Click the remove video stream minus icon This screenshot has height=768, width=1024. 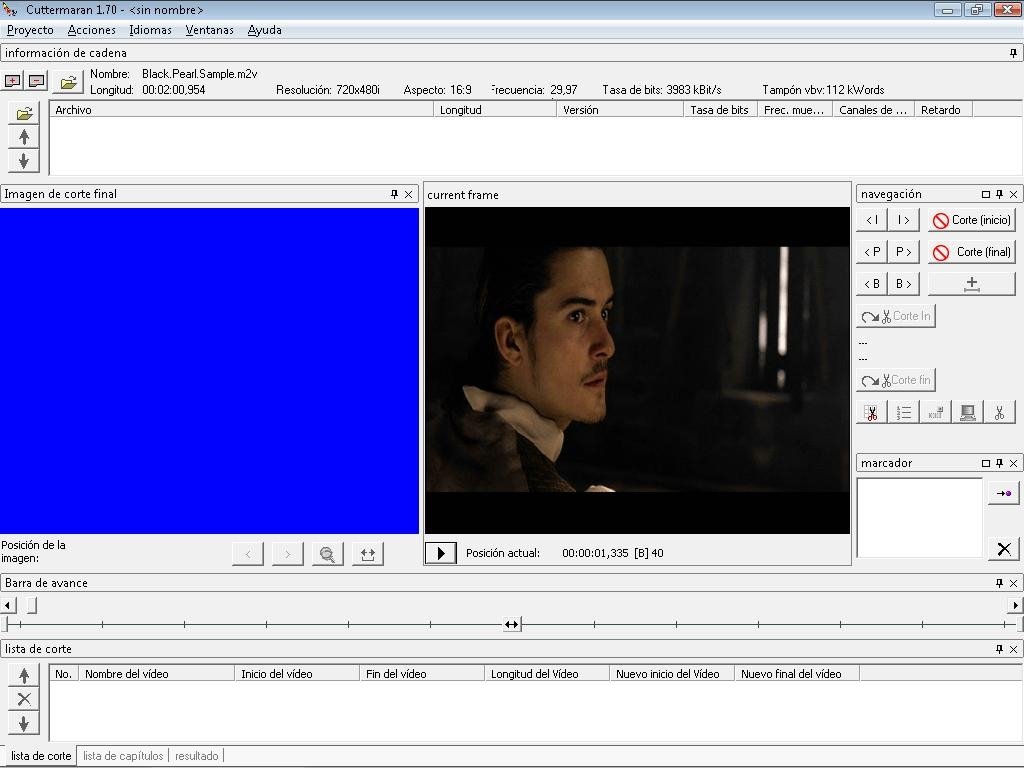coord(37,81)
